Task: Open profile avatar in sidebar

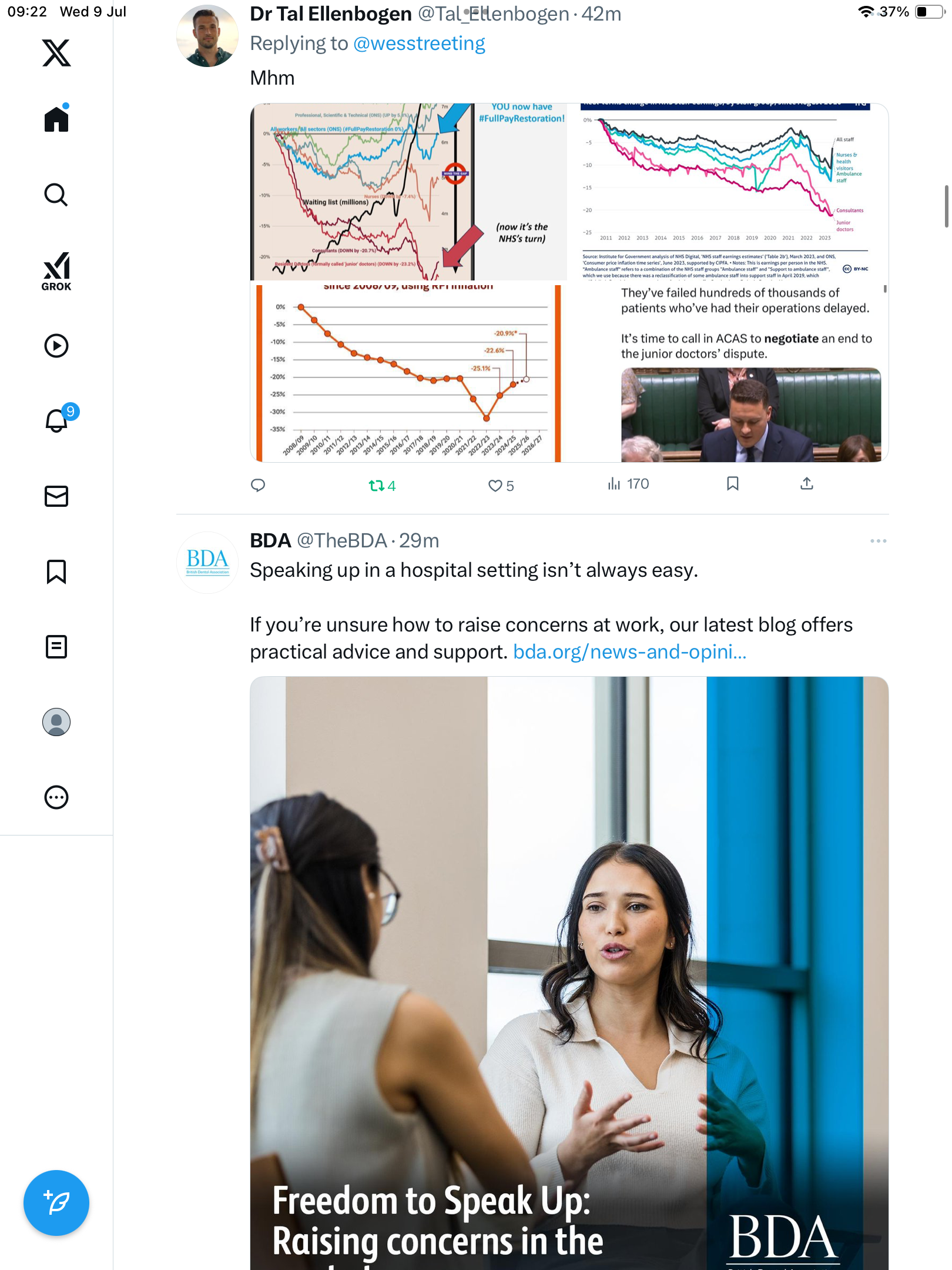Action: [56, 722]
